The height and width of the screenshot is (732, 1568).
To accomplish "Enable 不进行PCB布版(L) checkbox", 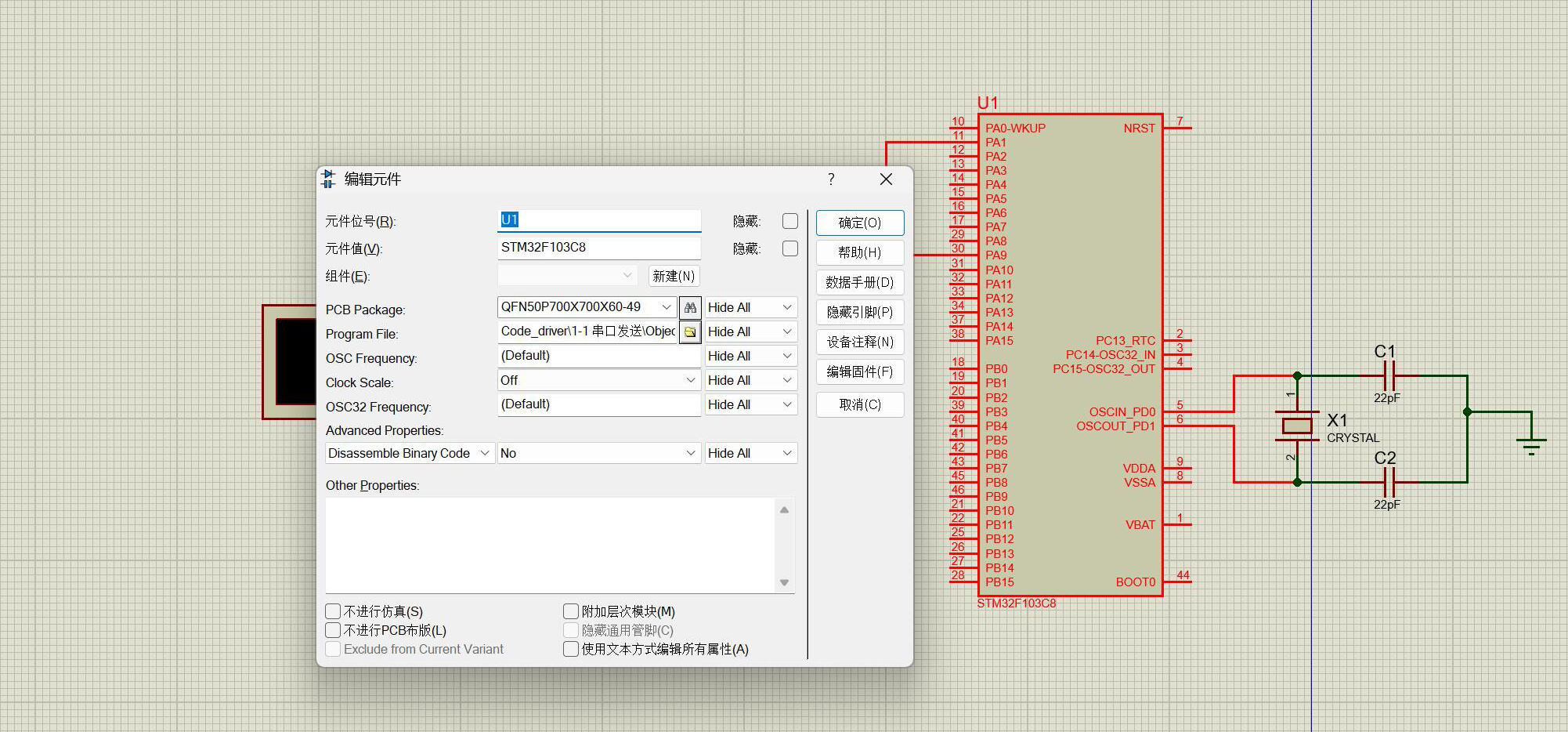I will click(x=333, y=630).
